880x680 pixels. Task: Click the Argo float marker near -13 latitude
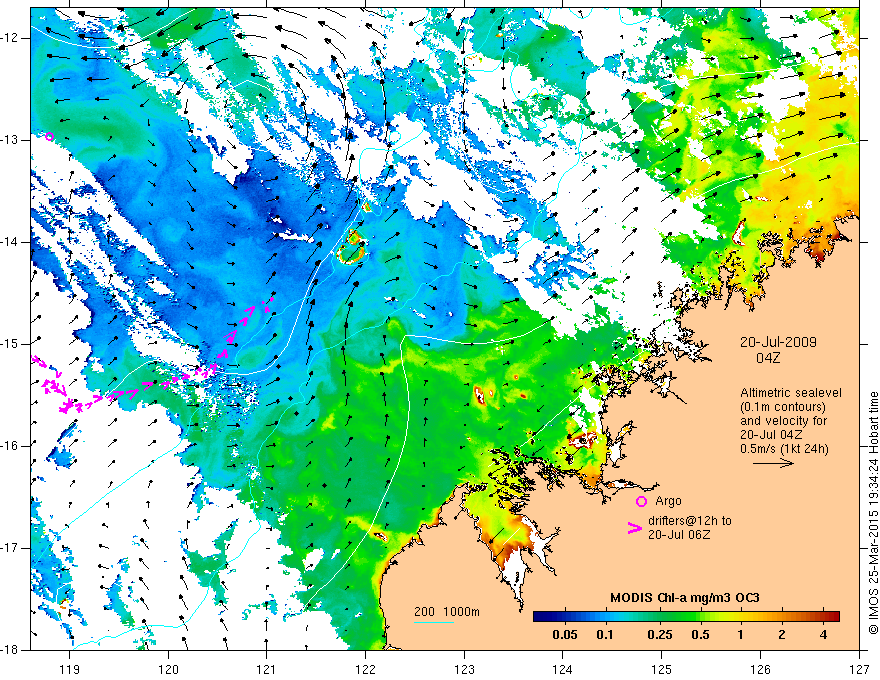[x=49, y=136]
